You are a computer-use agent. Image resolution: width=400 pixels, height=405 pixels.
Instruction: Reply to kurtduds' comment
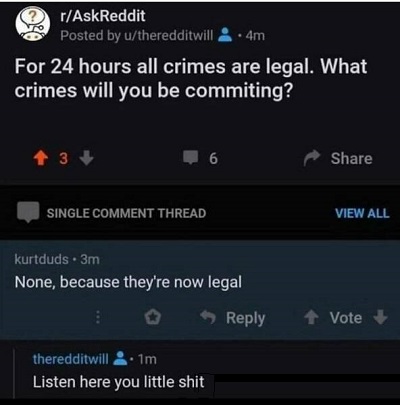[233, 318]
